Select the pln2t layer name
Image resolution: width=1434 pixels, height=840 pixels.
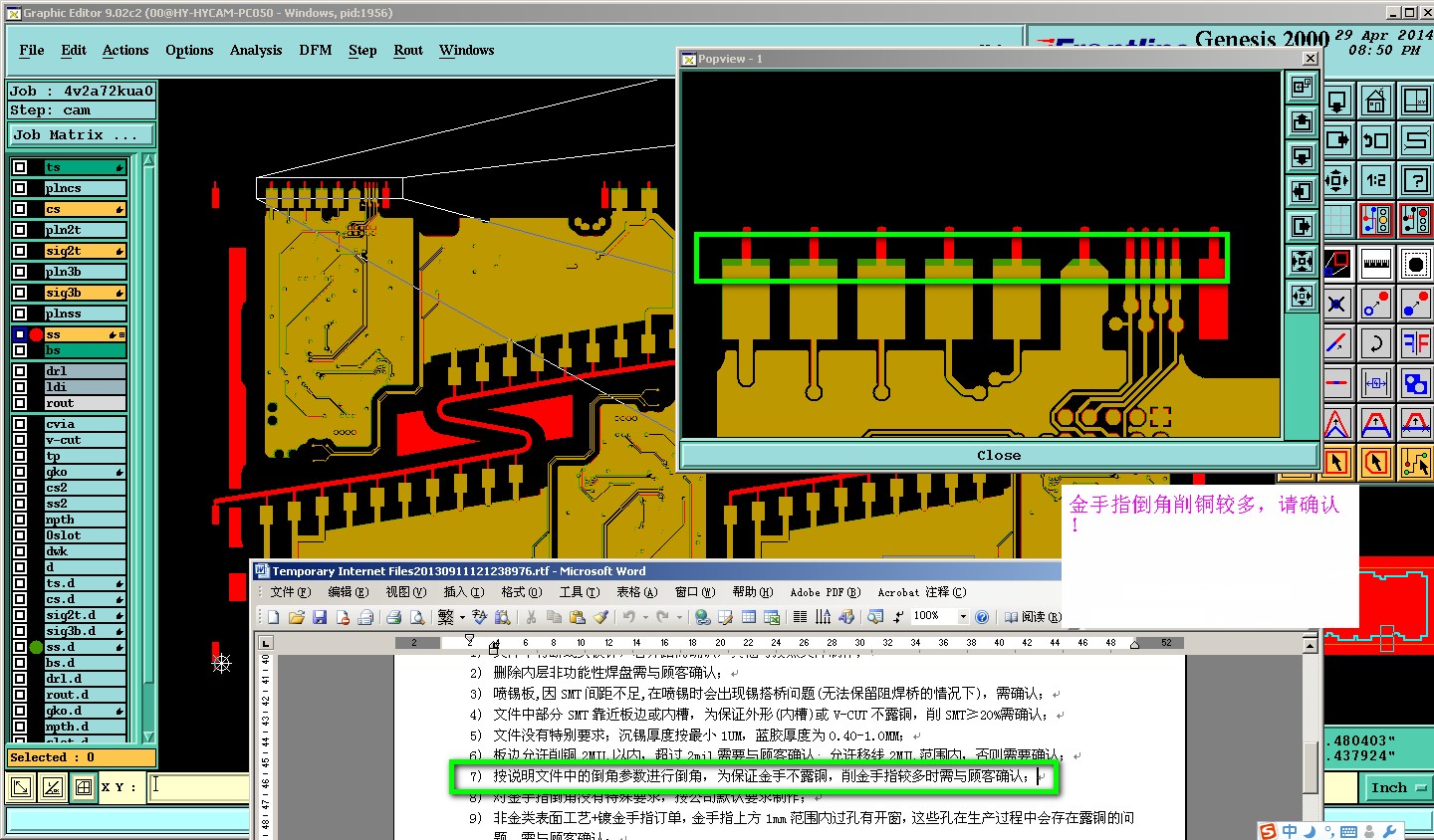[85, 230]
